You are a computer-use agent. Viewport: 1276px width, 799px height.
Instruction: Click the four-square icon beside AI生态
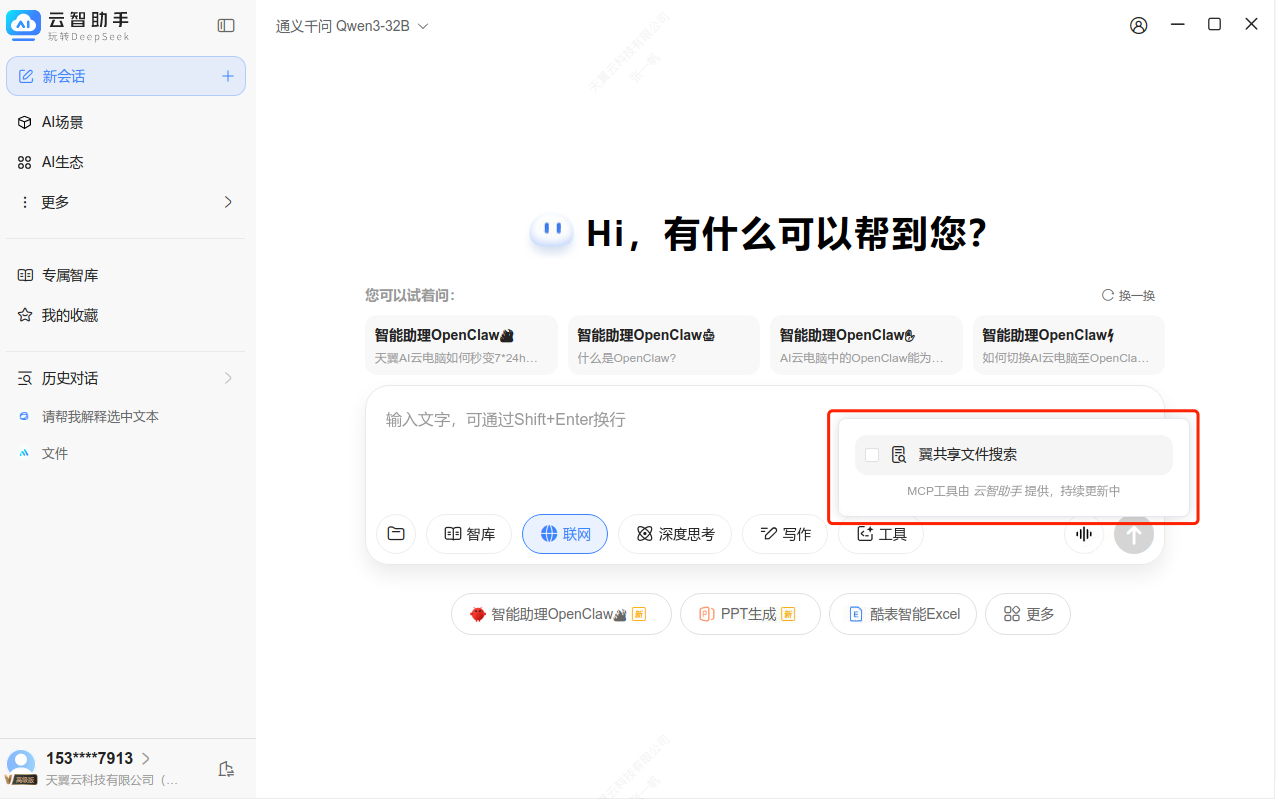click(x=25, y=162)
